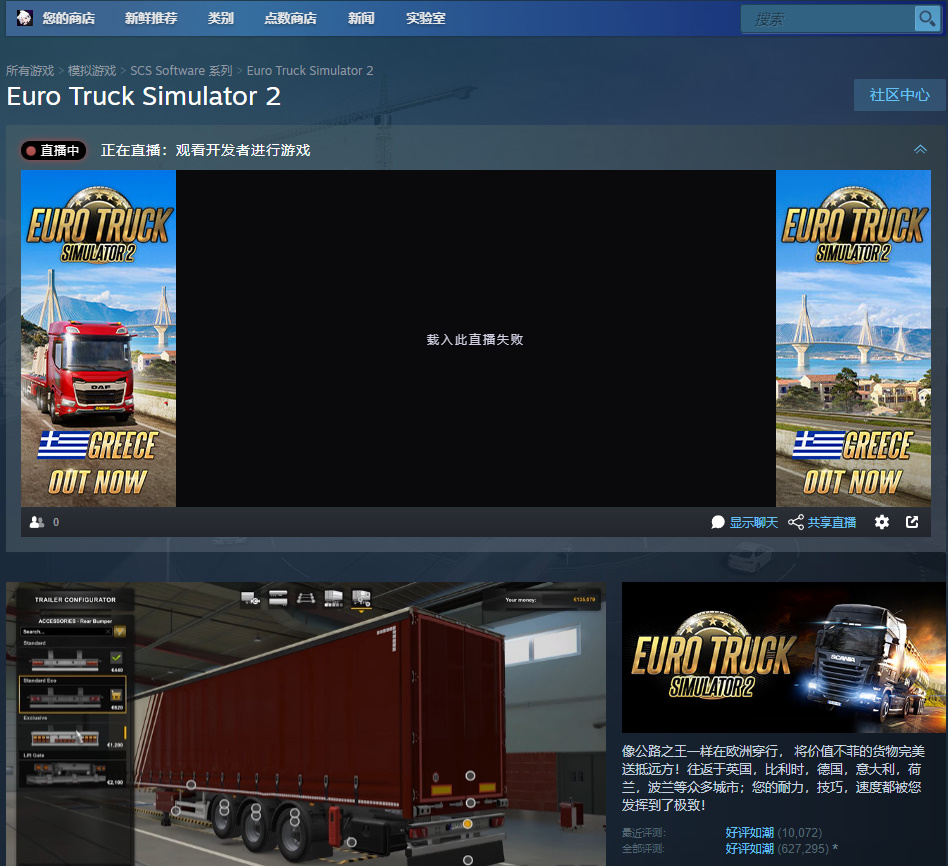
Task: Open the 新闻 tab
Action: click(361, 18)
